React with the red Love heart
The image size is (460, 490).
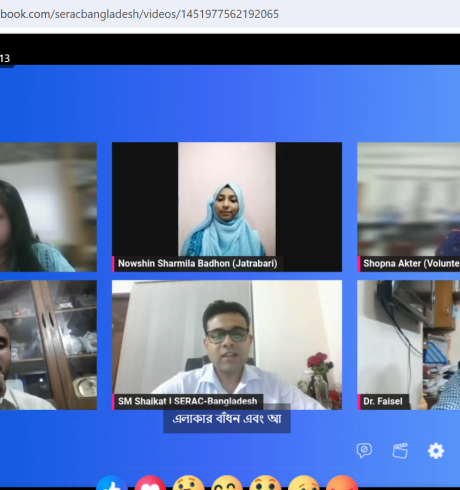150,483
